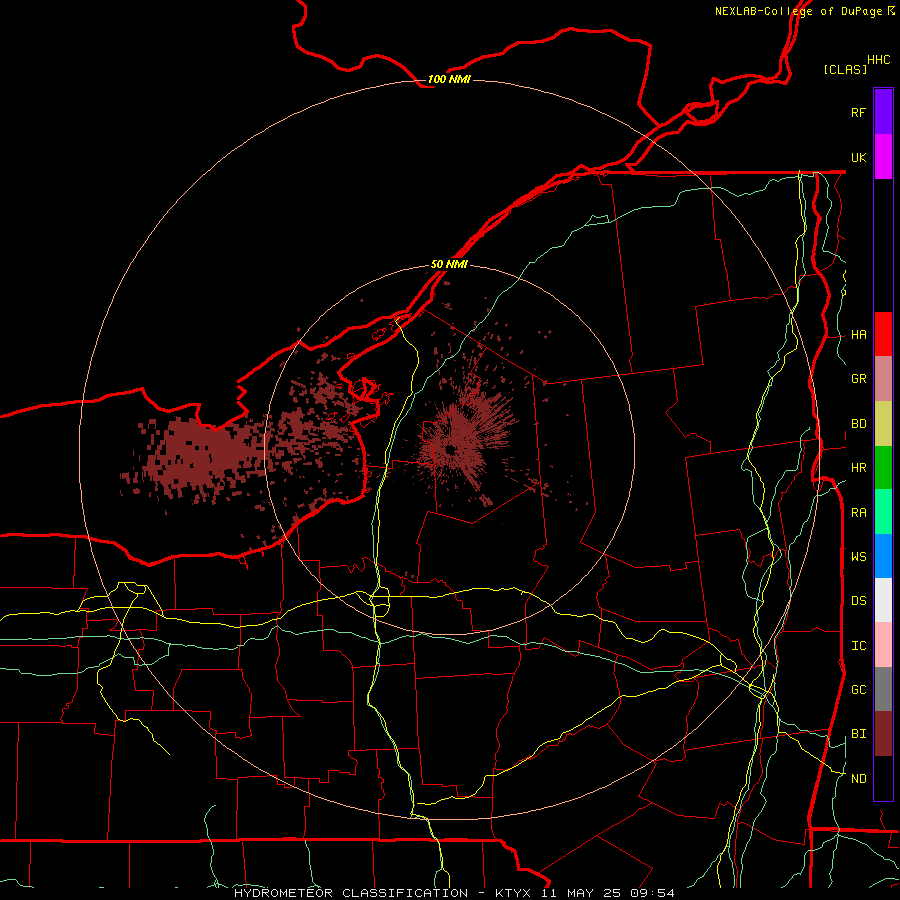
Task: Click the ND black legend swatch
Action: (x=883, y=778)
